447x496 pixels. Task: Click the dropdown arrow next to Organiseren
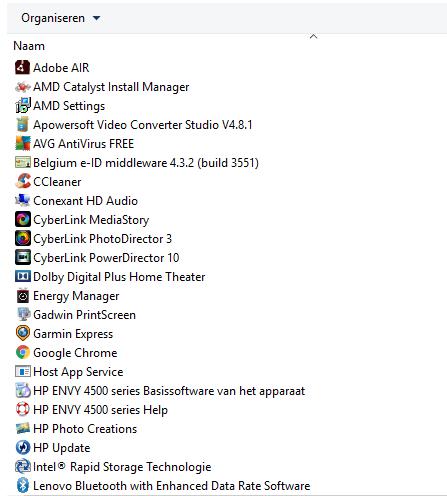click(96, 18)
